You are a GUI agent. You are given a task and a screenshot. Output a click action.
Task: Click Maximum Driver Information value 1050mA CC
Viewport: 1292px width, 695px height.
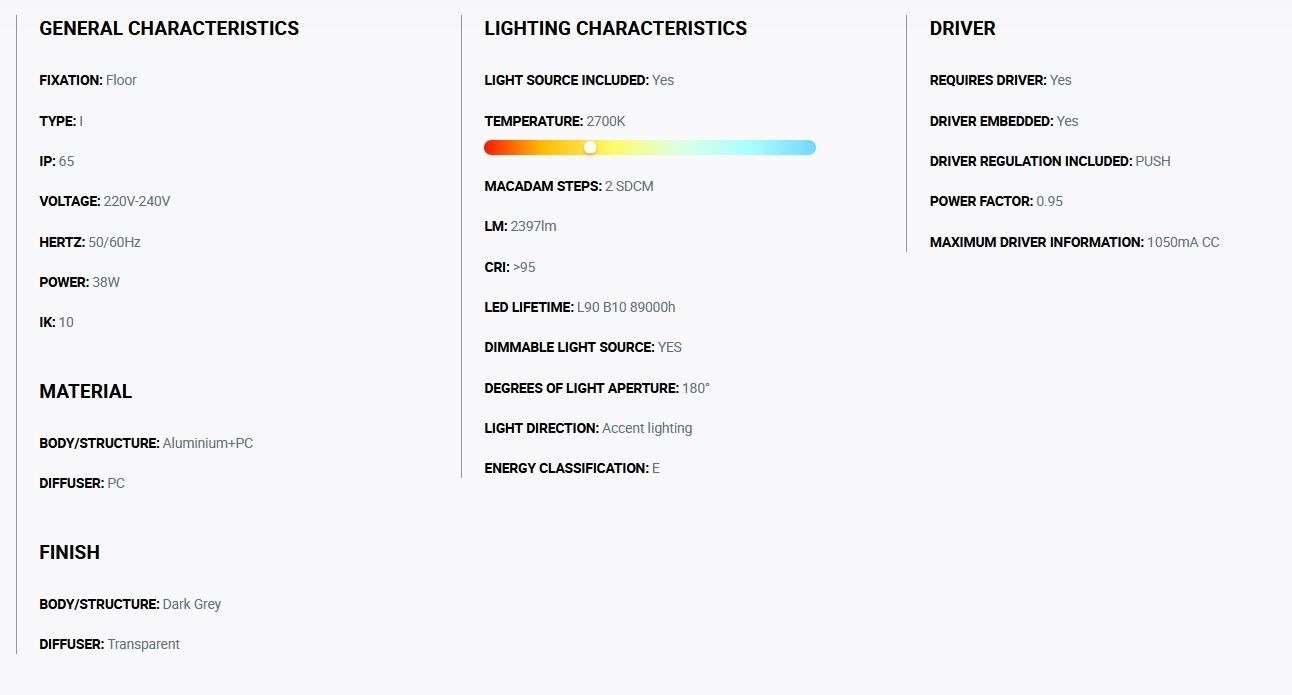(x=1183, y=242)
